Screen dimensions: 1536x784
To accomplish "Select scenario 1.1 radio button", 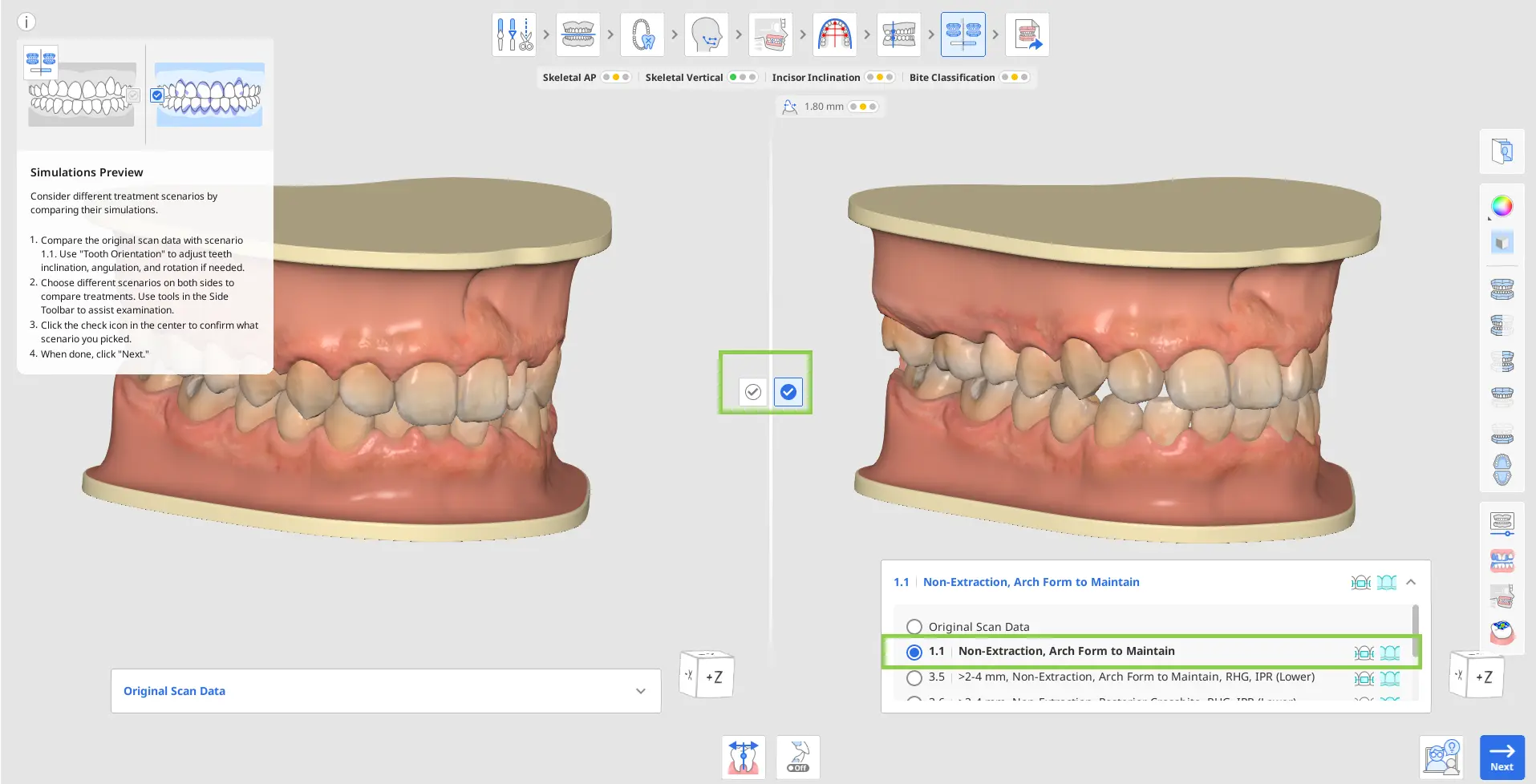I will tap(914, 652).
